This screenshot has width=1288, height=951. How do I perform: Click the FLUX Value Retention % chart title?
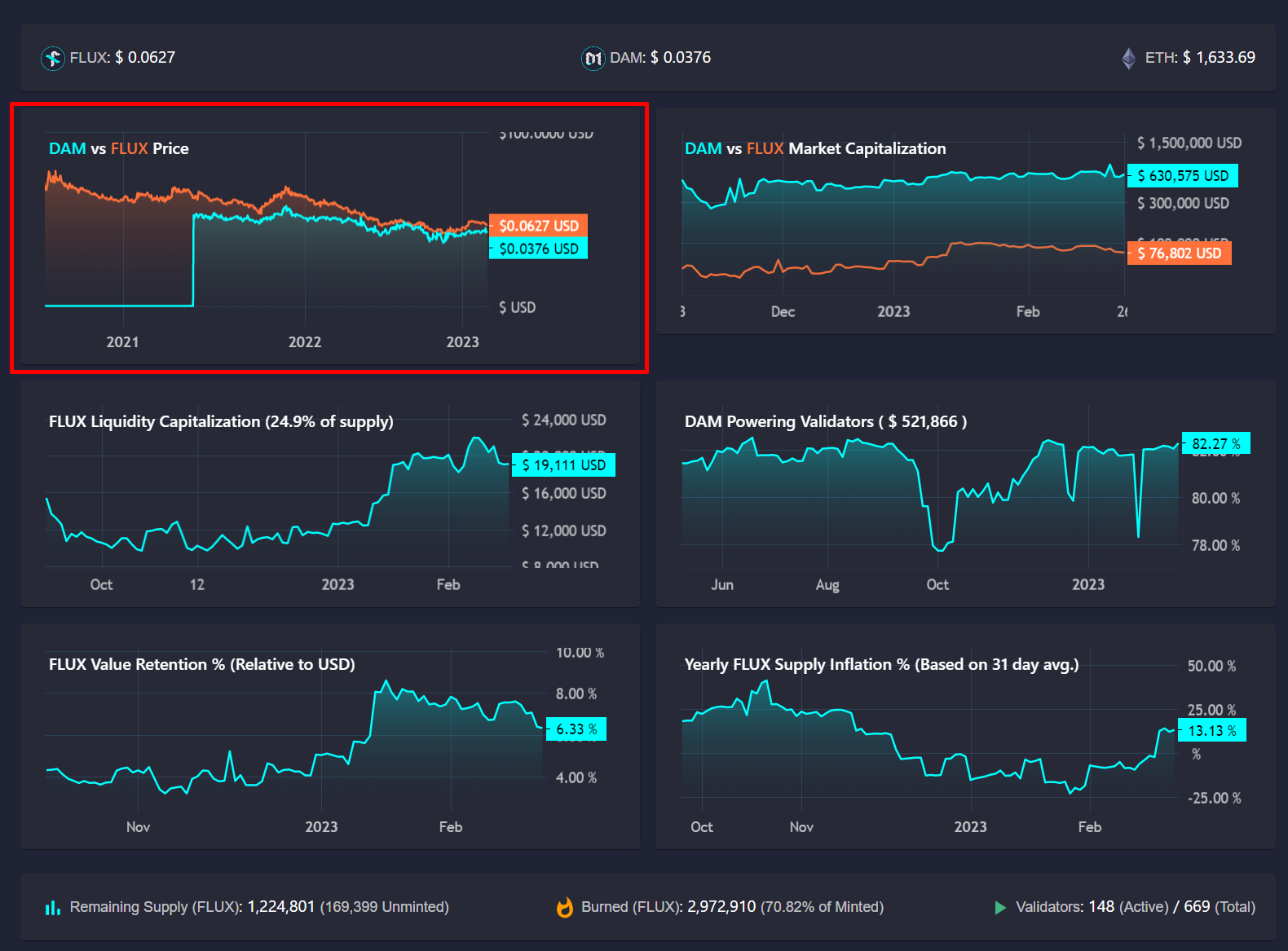202,664
